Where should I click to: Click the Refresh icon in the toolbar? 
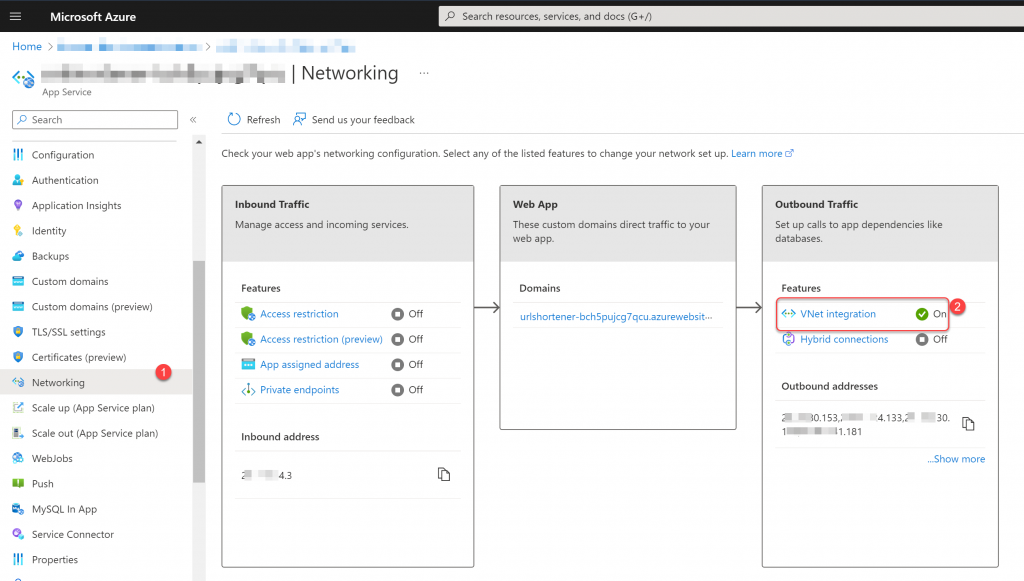[234, 119]
